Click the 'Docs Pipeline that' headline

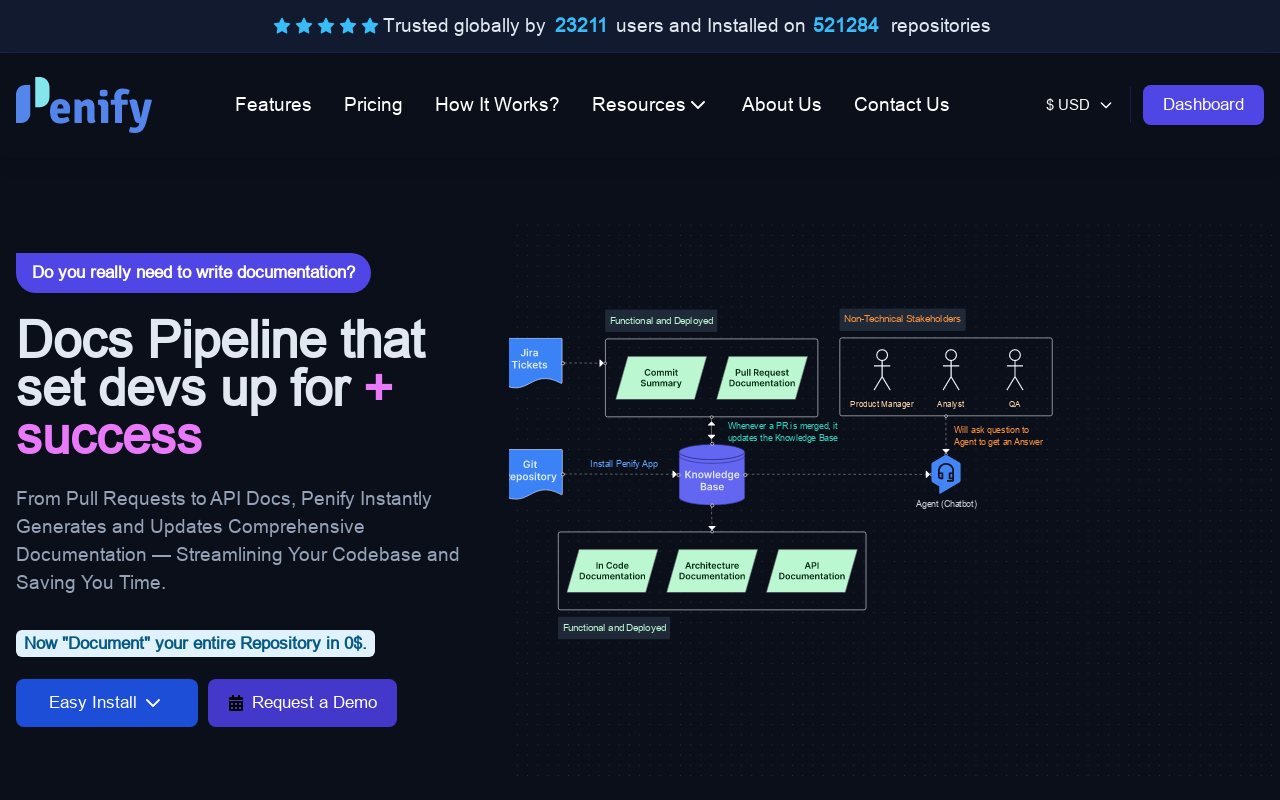tap(221, 339)
